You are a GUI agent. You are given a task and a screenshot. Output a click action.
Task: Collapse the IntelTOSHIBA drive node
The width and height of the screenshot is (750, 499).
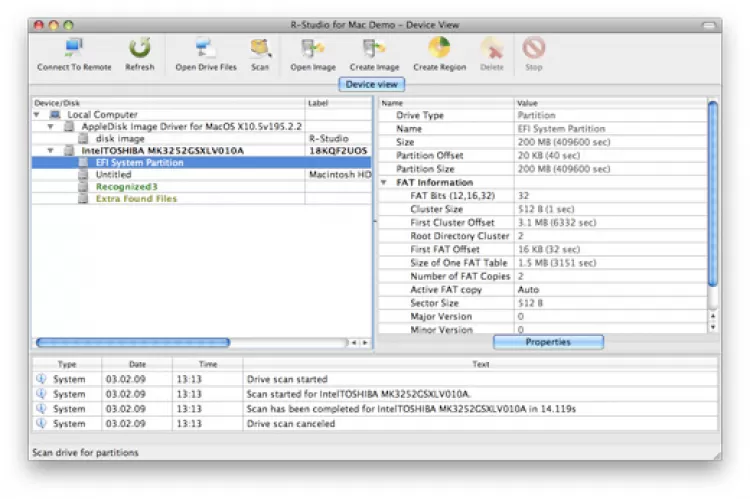pyautogui.click(x=49, y=151)
